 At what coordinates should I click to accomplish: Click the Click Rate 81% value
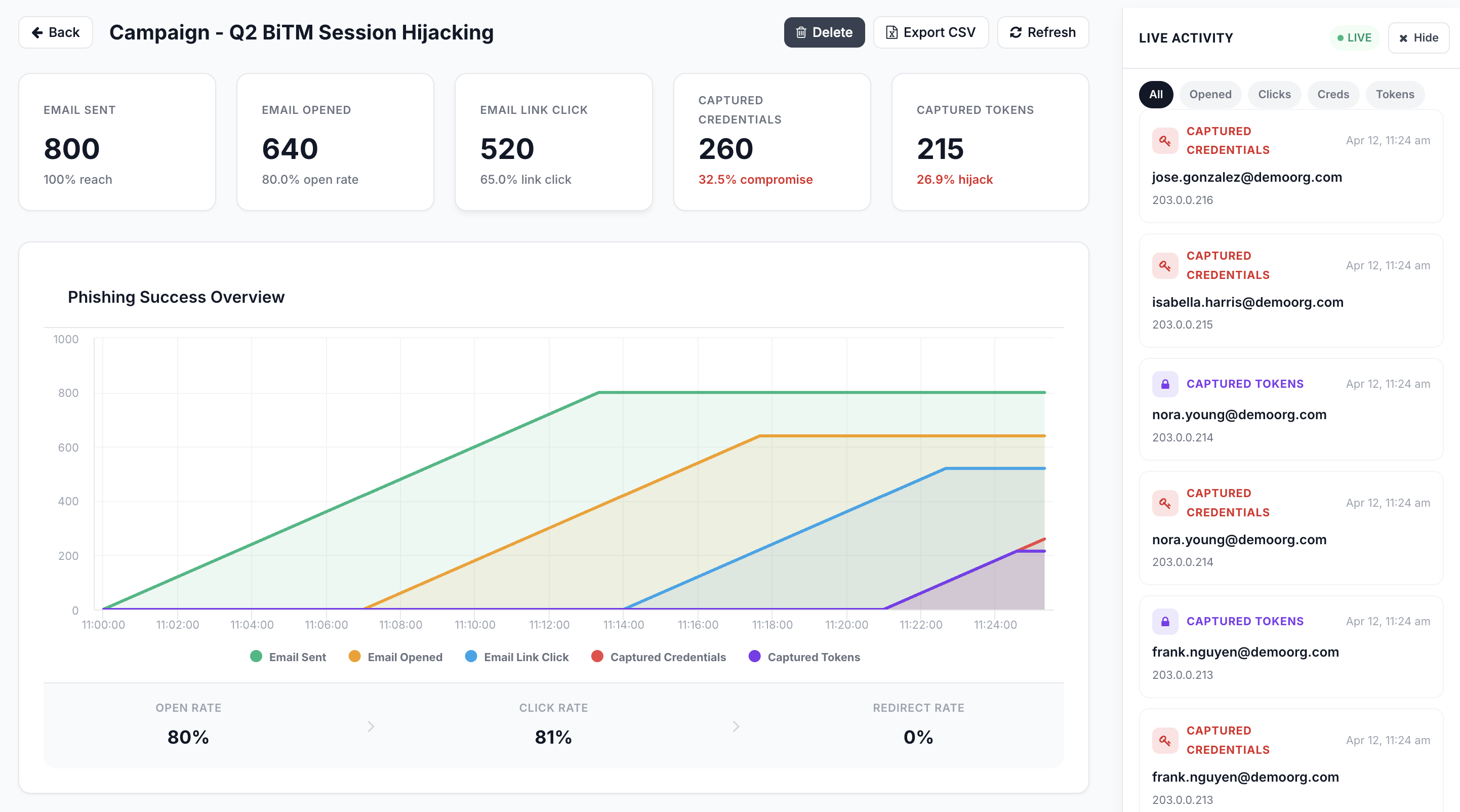(x=553, y=737)
